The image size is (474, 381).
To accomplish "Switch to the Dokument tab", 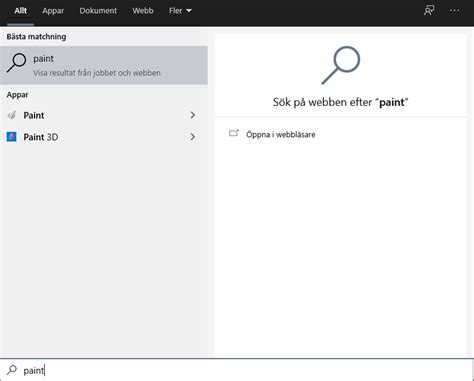I will pyautogui.click(x=98, y=11).
